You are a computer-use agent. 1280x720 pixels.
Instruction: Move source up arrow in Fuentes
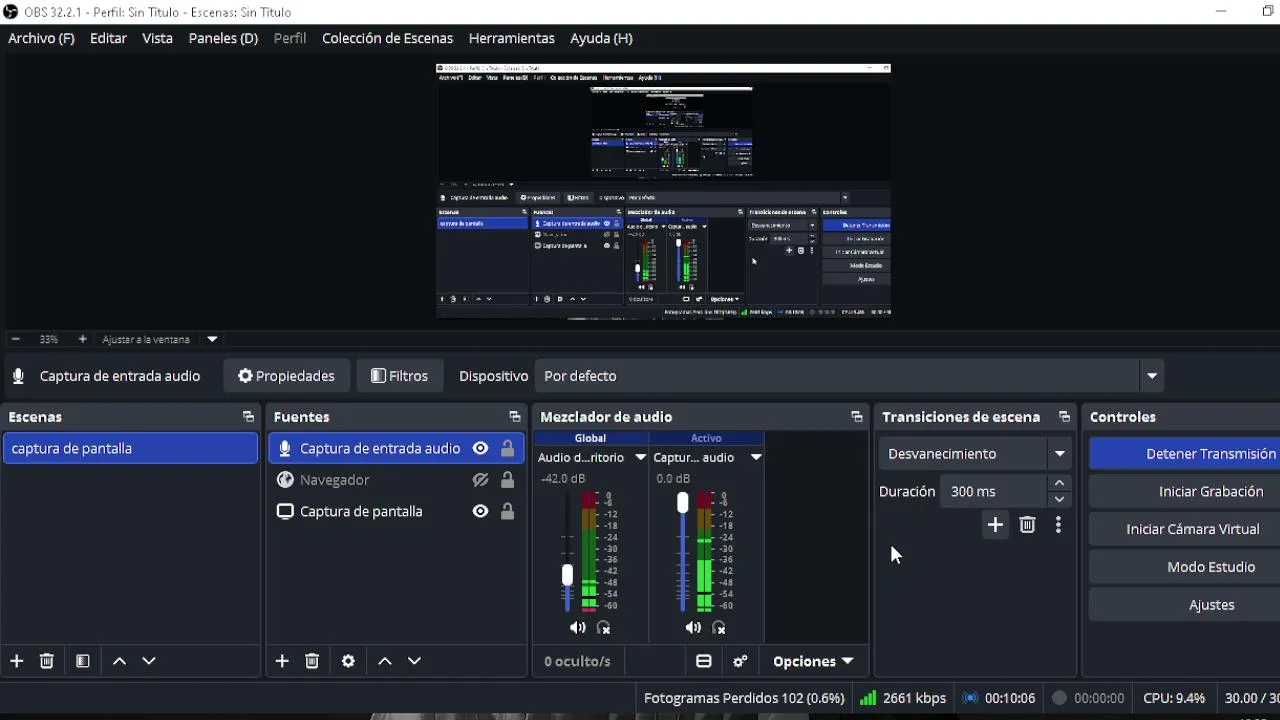click(x=384, y=661)
